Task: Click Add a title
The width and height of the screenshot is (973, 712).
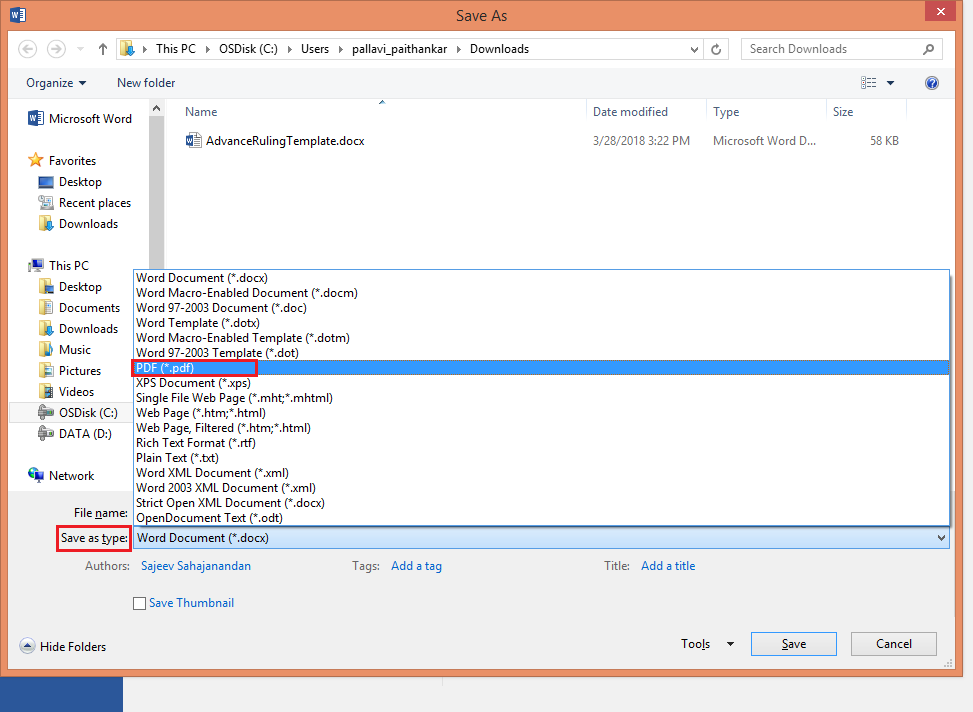Action: click(668, 566)
